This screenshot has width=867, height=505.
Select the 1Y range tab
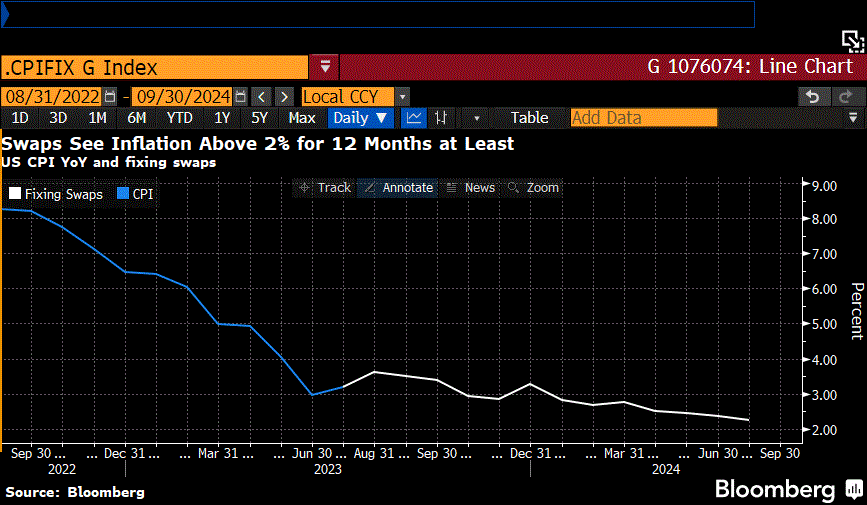pyautogui.click(x=222, y=118)
